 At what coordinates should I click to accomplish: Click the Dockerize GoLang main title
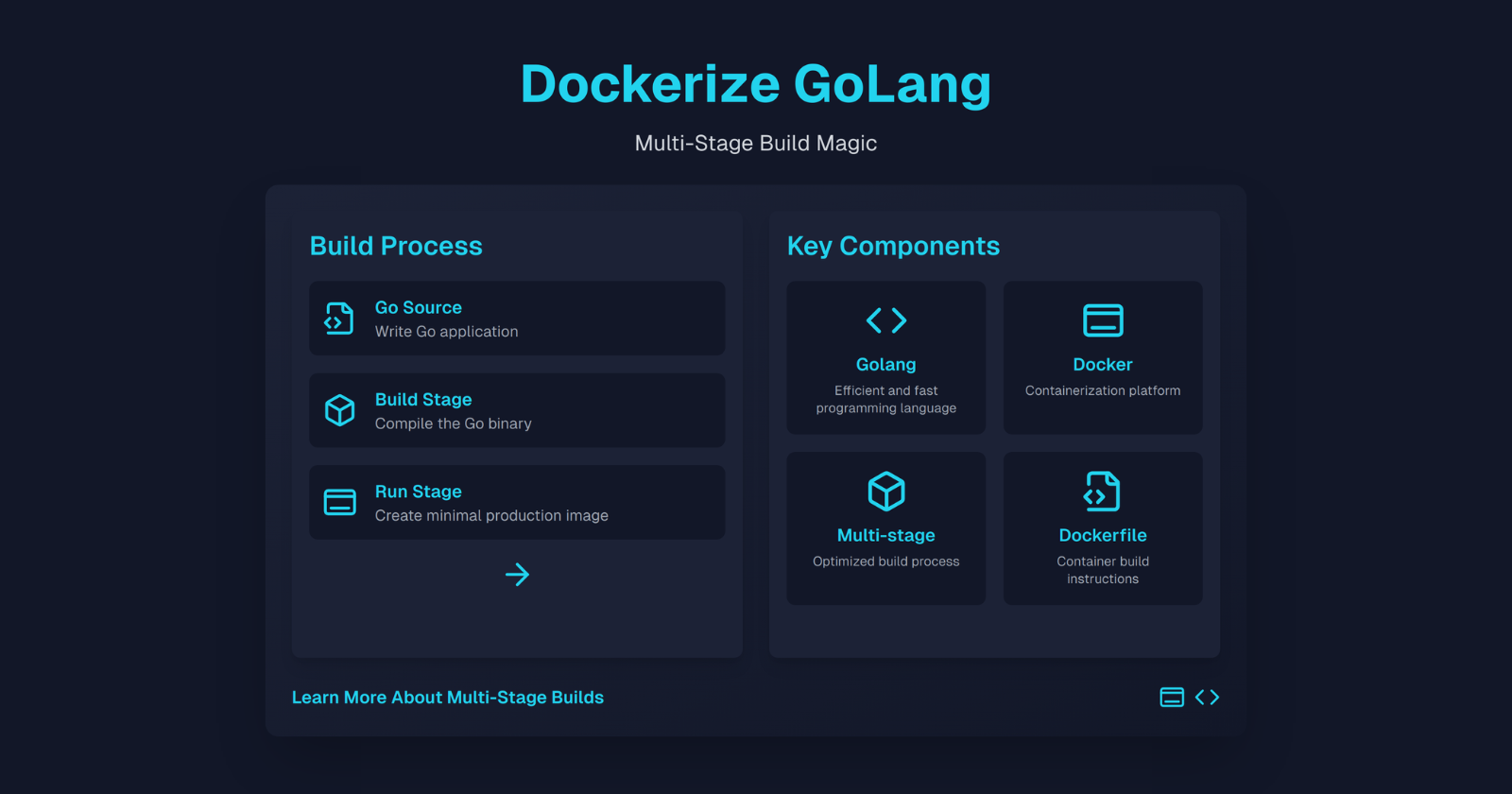(x=756, y=84)
